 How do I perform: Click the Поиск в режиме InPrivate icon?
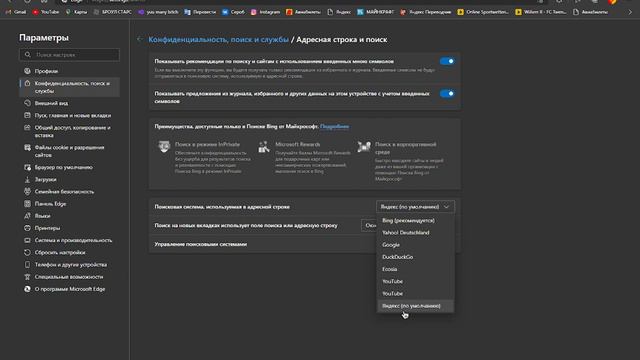(164, 146)
